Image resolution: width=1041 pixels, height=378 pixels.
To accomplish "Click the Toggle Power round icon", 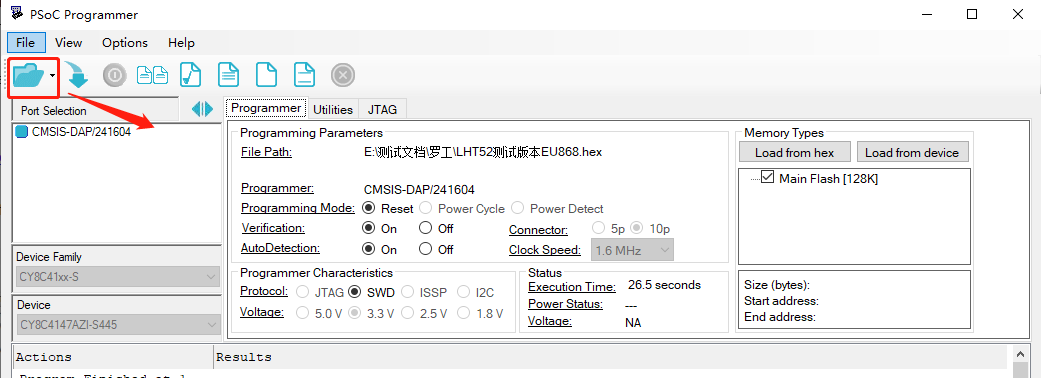I will [x=114, y=76].
